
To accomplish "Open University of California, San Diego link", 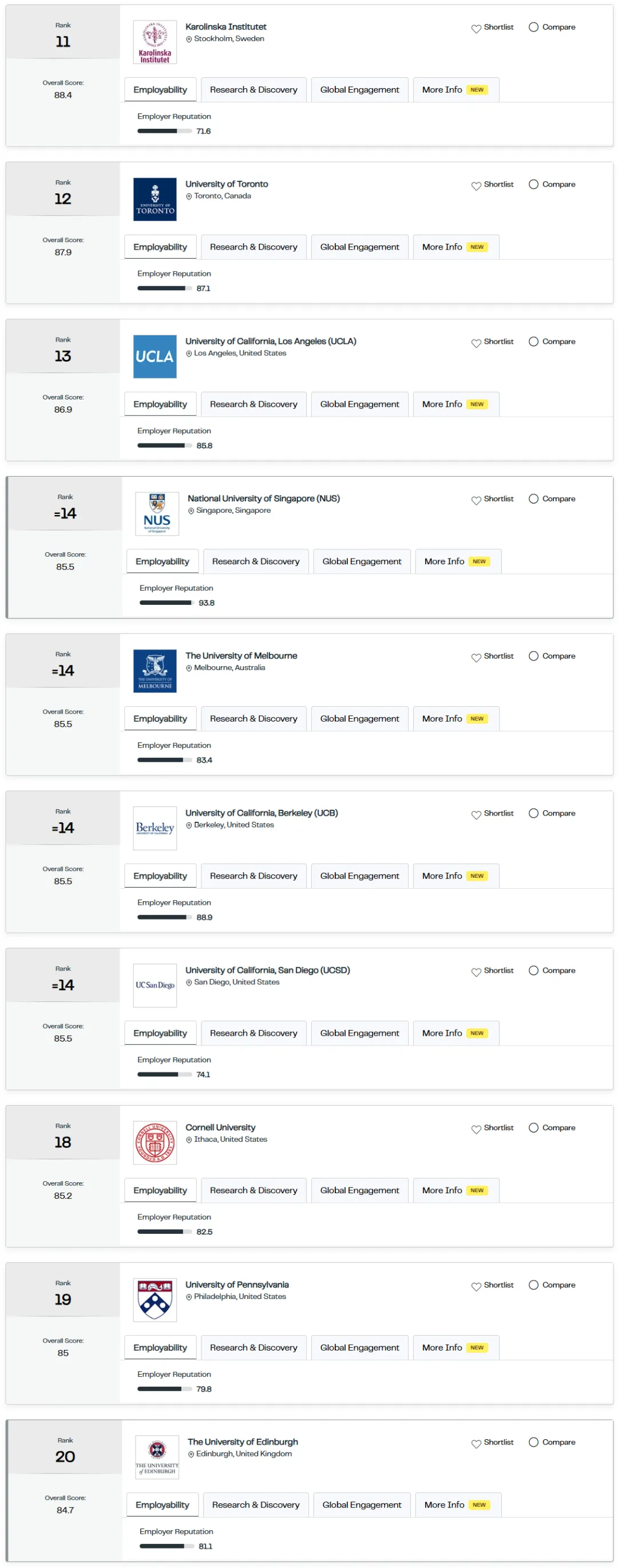I will point(267,969).
